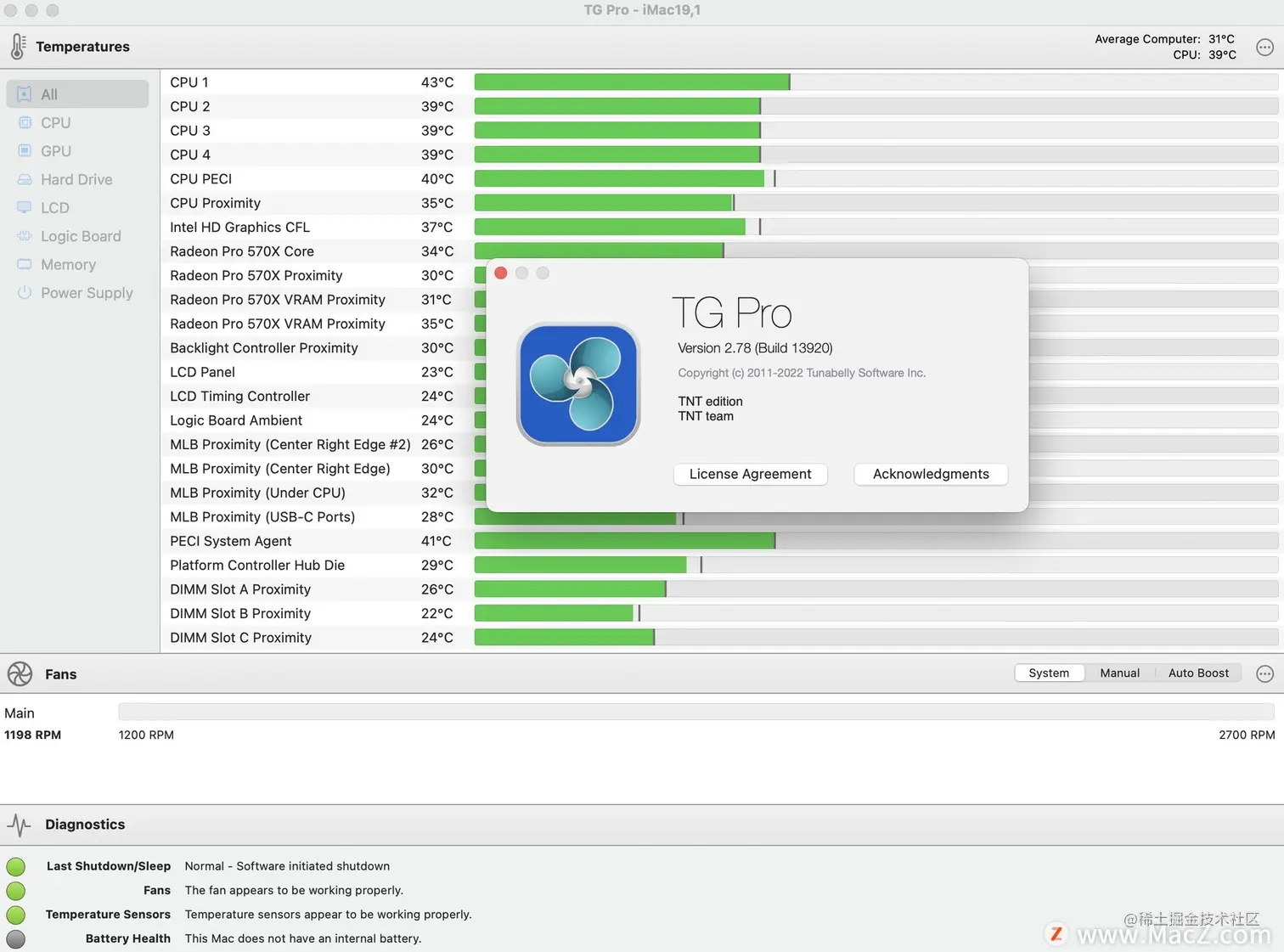Filter sensors by Memory

(77, 264)
